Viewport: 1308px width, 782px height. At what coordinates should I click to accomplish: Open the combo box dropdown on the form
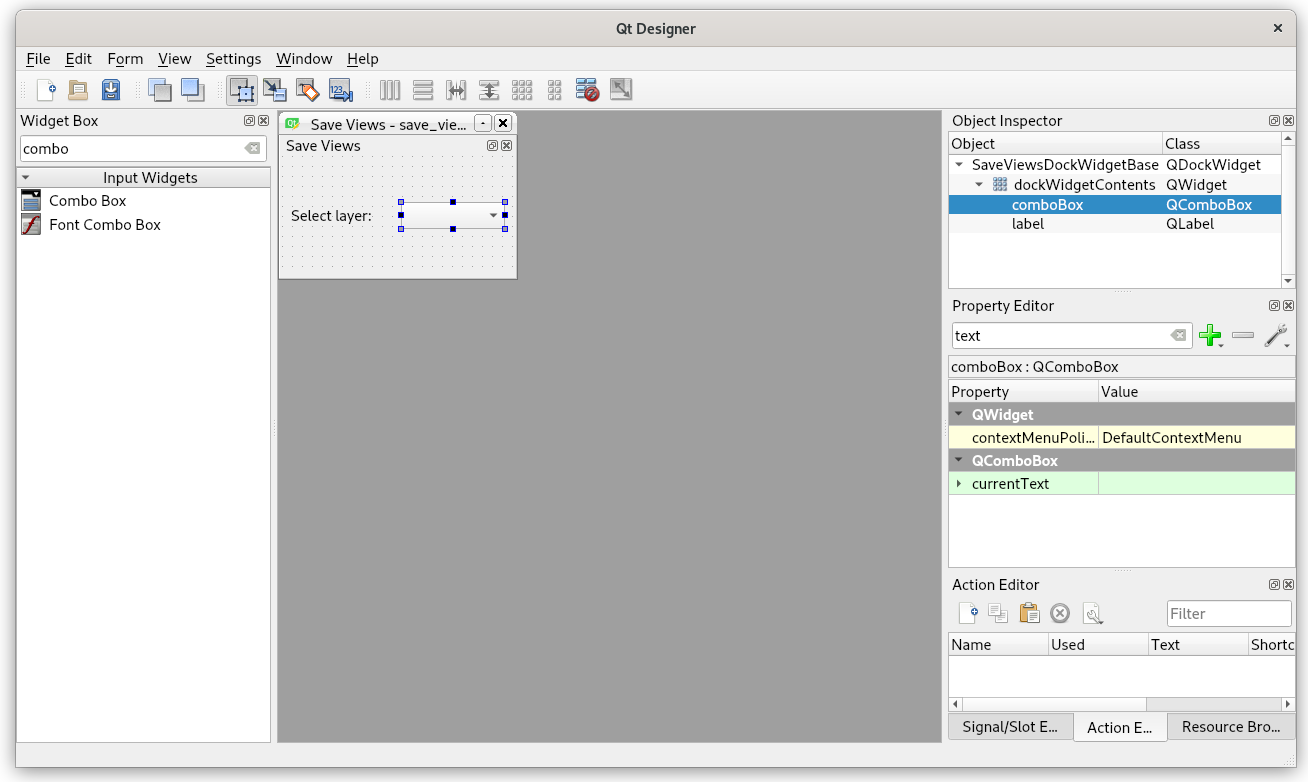pyautogui.click(x=493, y=215)
